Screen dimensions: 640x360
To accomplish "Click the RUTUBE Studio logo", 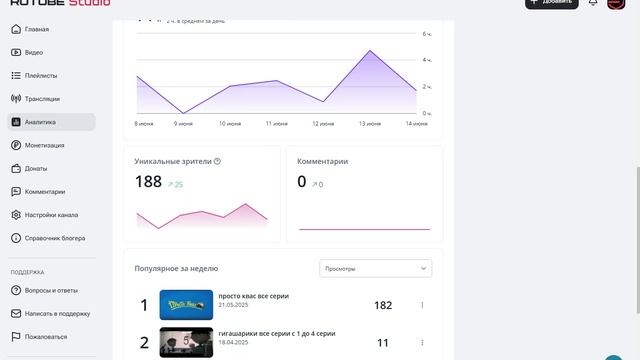I will point(60,2).
